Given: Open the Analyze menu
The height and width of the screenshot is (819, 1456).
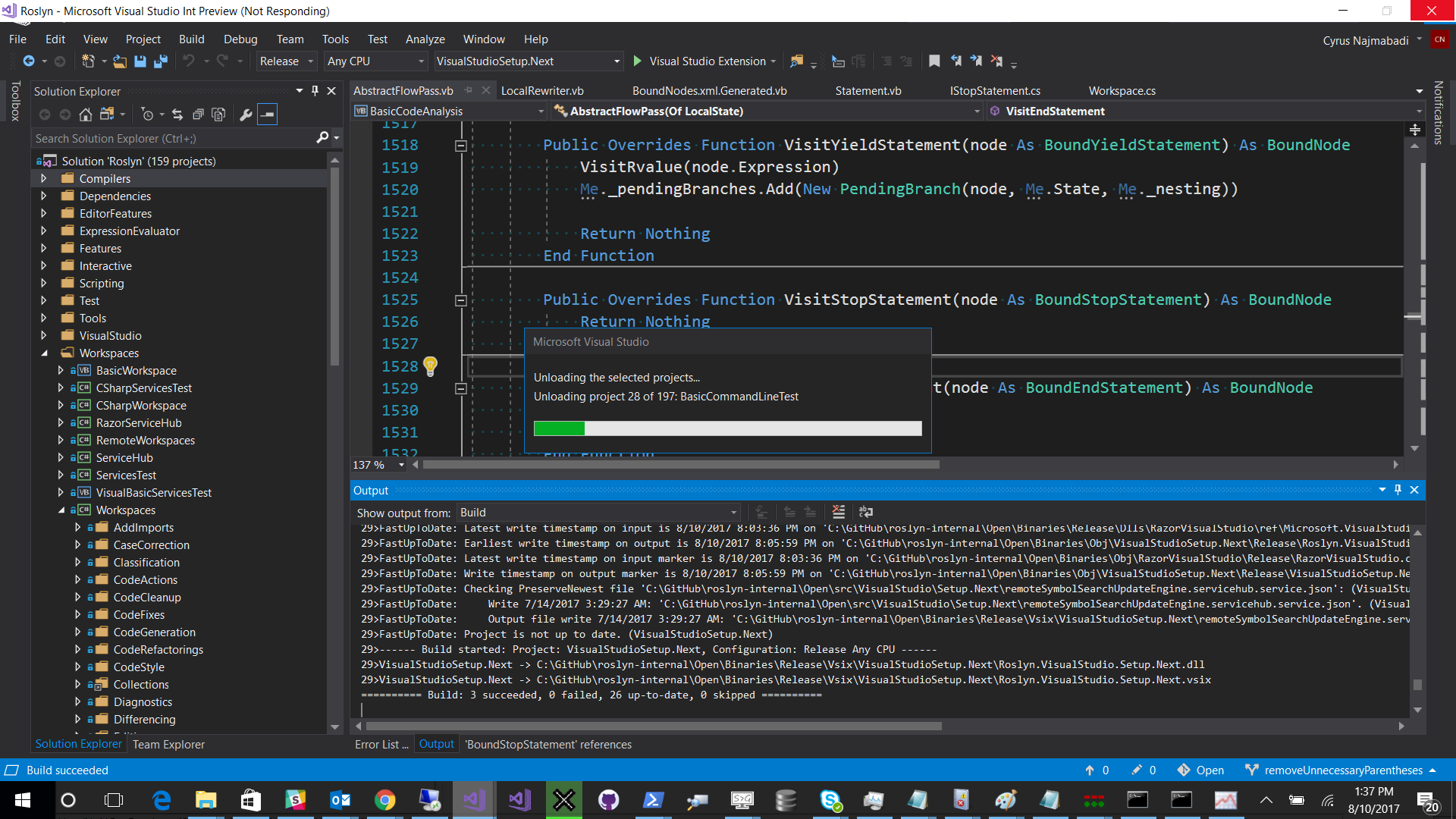Looking at the screenshot, I should click(x=425, y=39).
